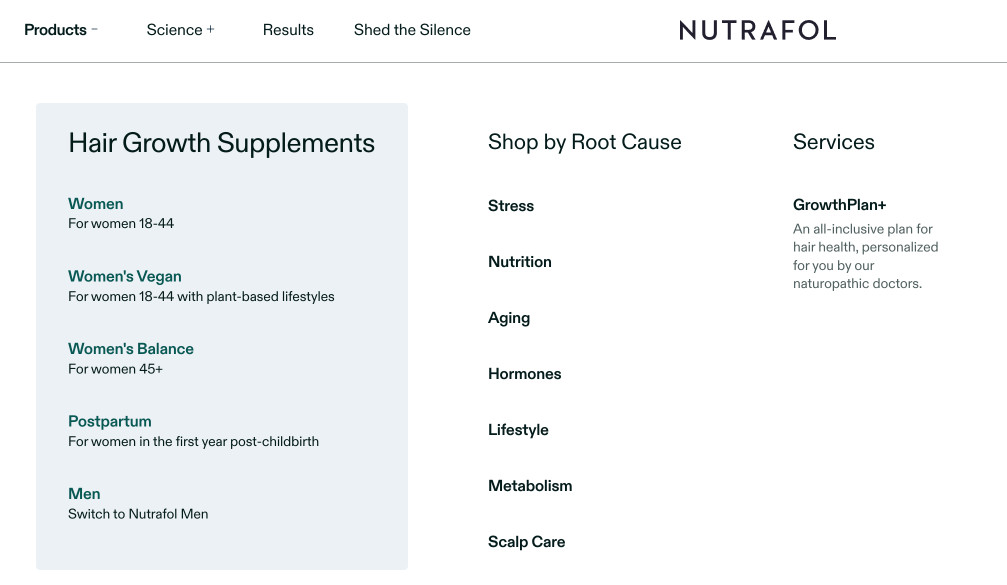Select Nutrition under Shop by Root Cause
Image resolution: width=1007 pixels, height=585 pixels.
tap(520, 262)
